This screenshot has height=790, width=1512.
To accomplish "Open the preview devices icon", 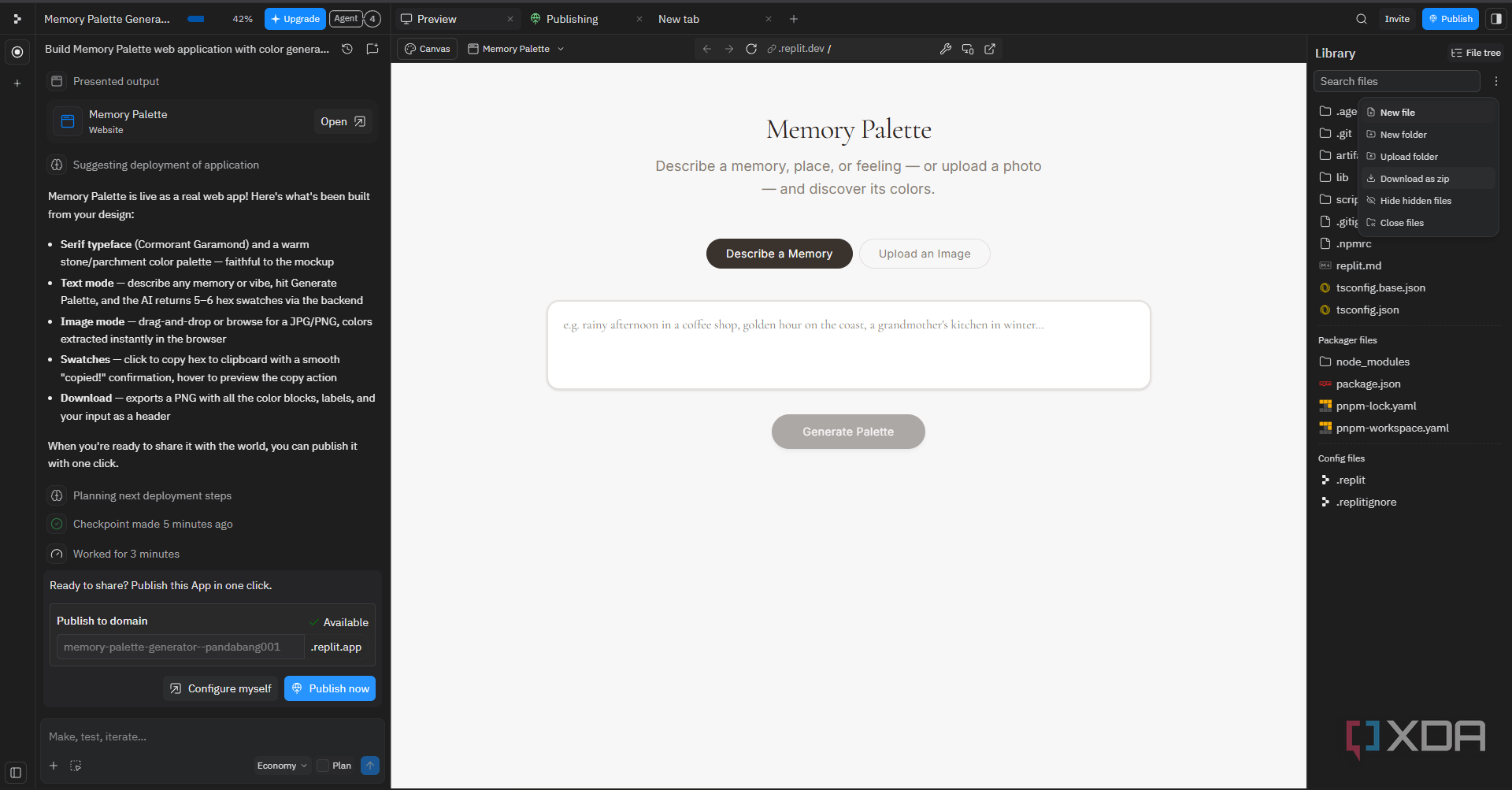I will [x=968, y=49].
